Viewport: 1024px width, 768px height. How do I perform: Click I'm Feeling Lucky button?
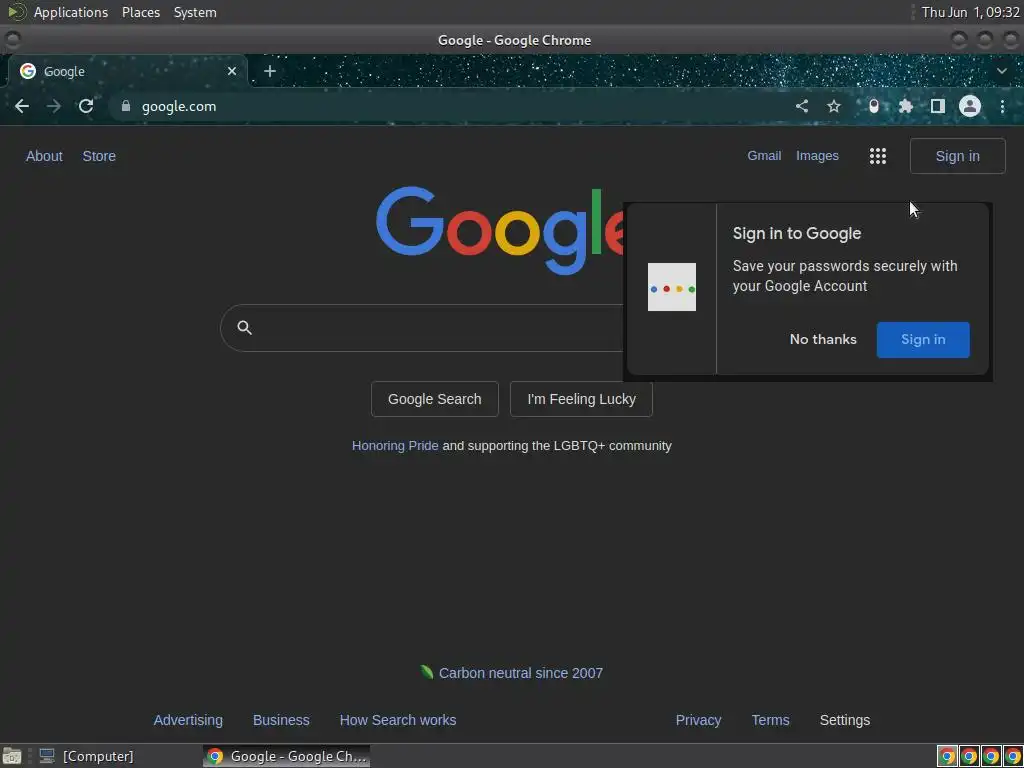(x=581, y=399)
